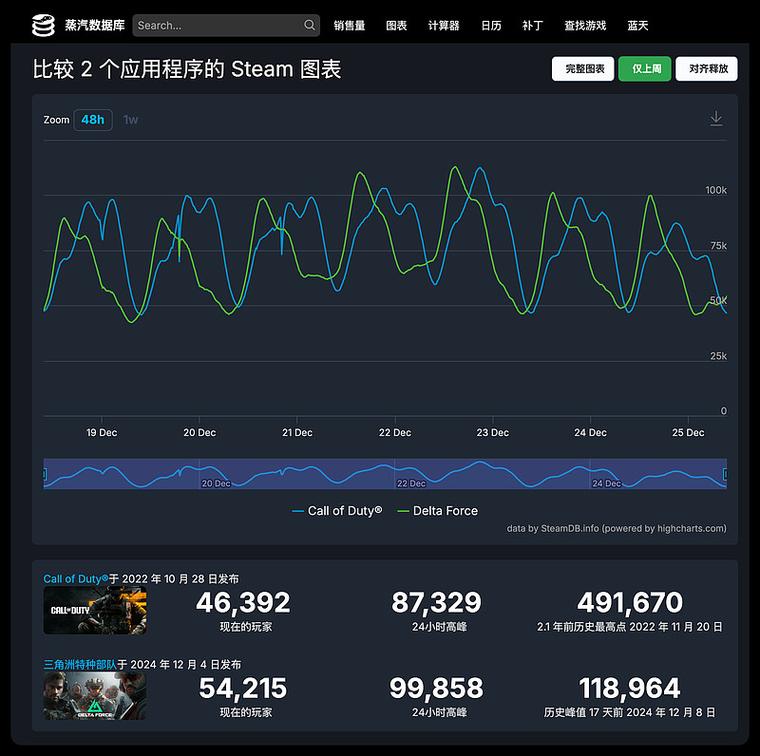Click the 蒸汽数据库 site title

click(x=95, y=25)
